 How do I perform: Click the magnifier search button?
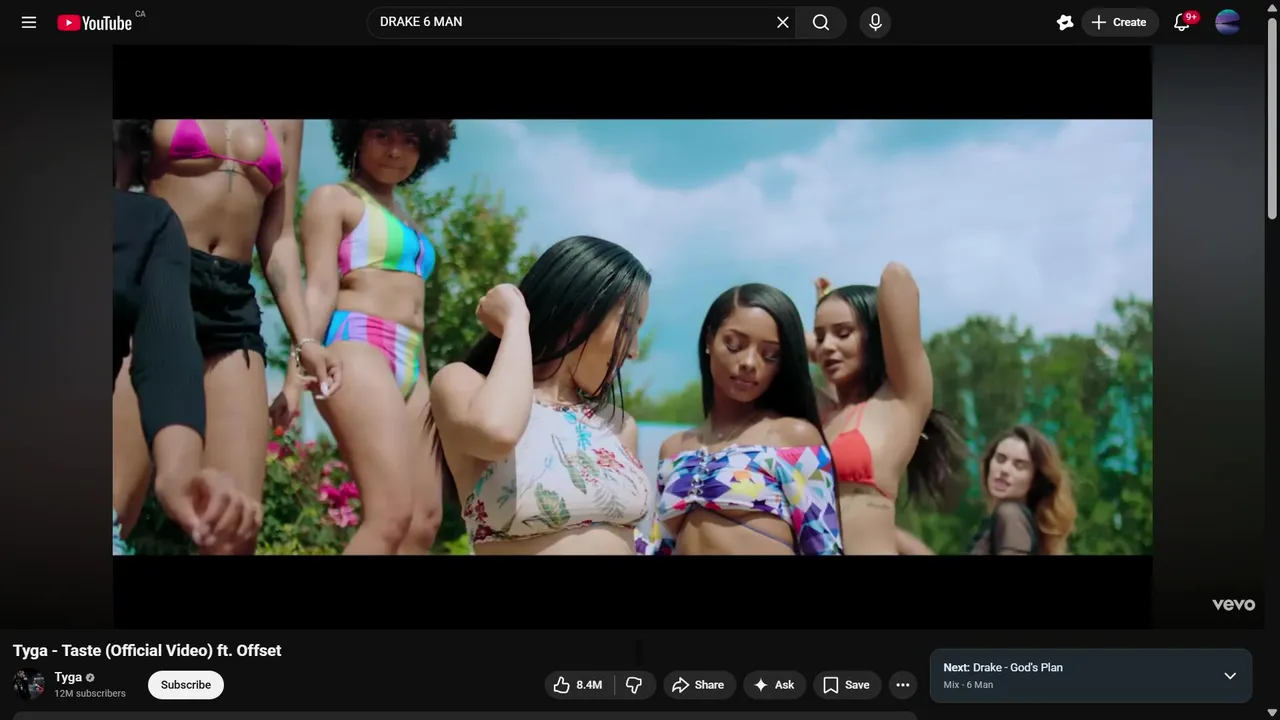click(x=821, y=22)
